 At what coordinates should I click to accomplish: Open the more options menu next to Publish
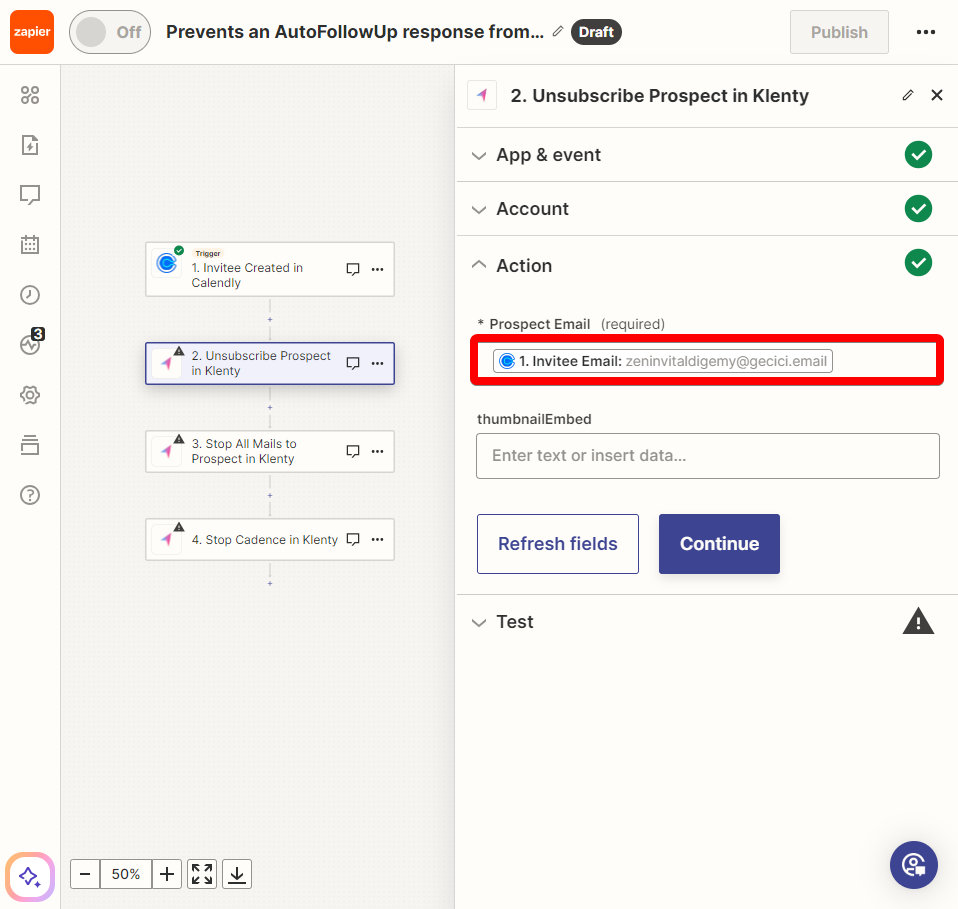(x=926, y=32)
